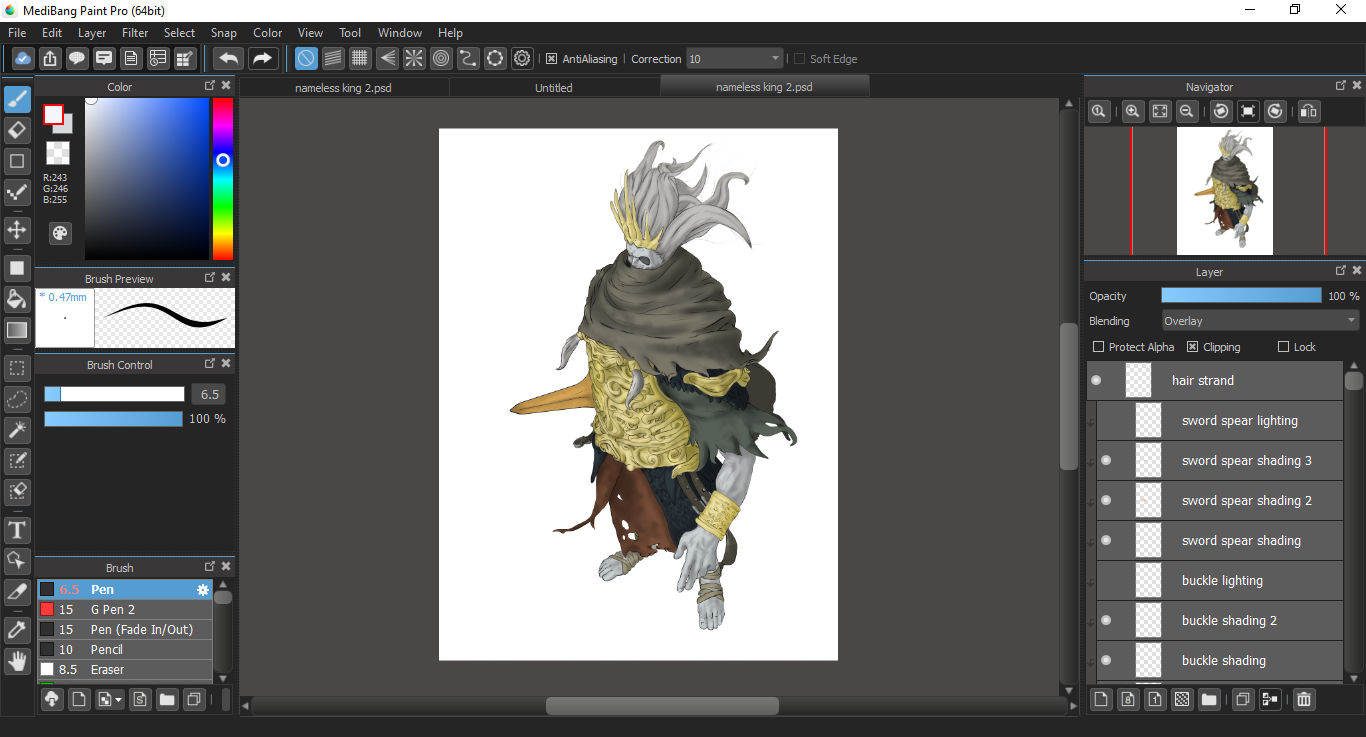This screenshot has width=1366, height=737.
Task: Click the foreground color swatch
Action: pyautogui.click(x=53, y=114)
